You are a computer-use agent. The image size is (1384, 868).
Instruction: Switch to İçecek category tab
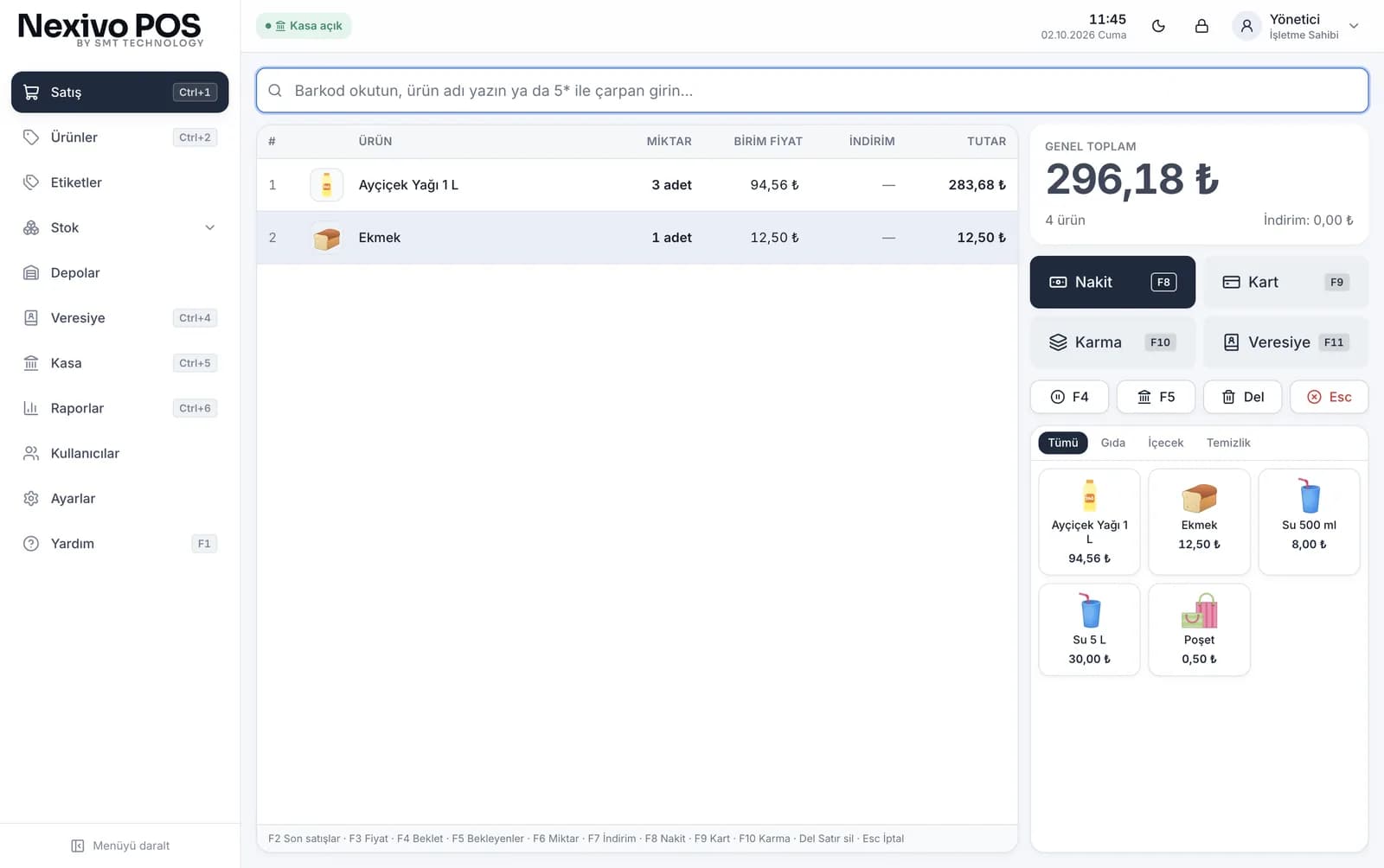pos(1165,443)
